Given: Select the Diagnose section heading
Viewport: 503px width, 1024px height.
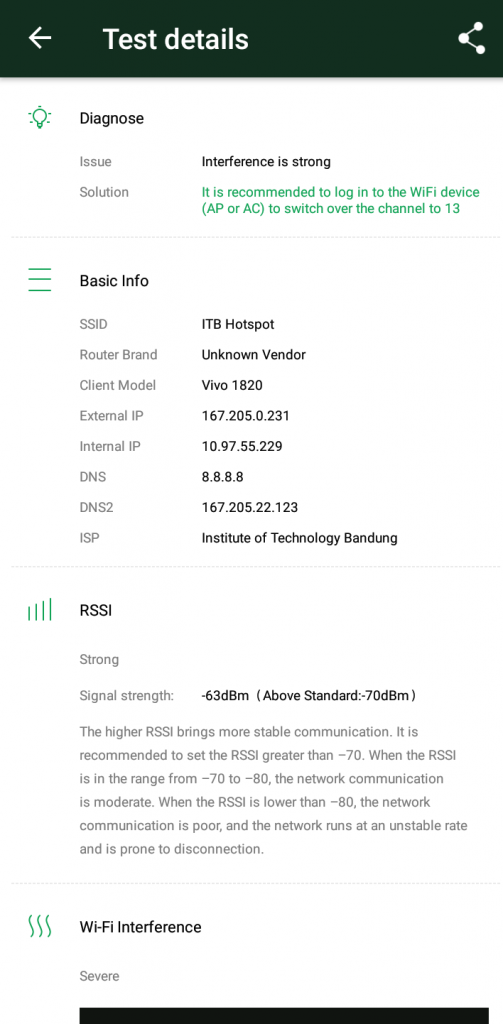Looking at the screenshot, I should [112, 118].
